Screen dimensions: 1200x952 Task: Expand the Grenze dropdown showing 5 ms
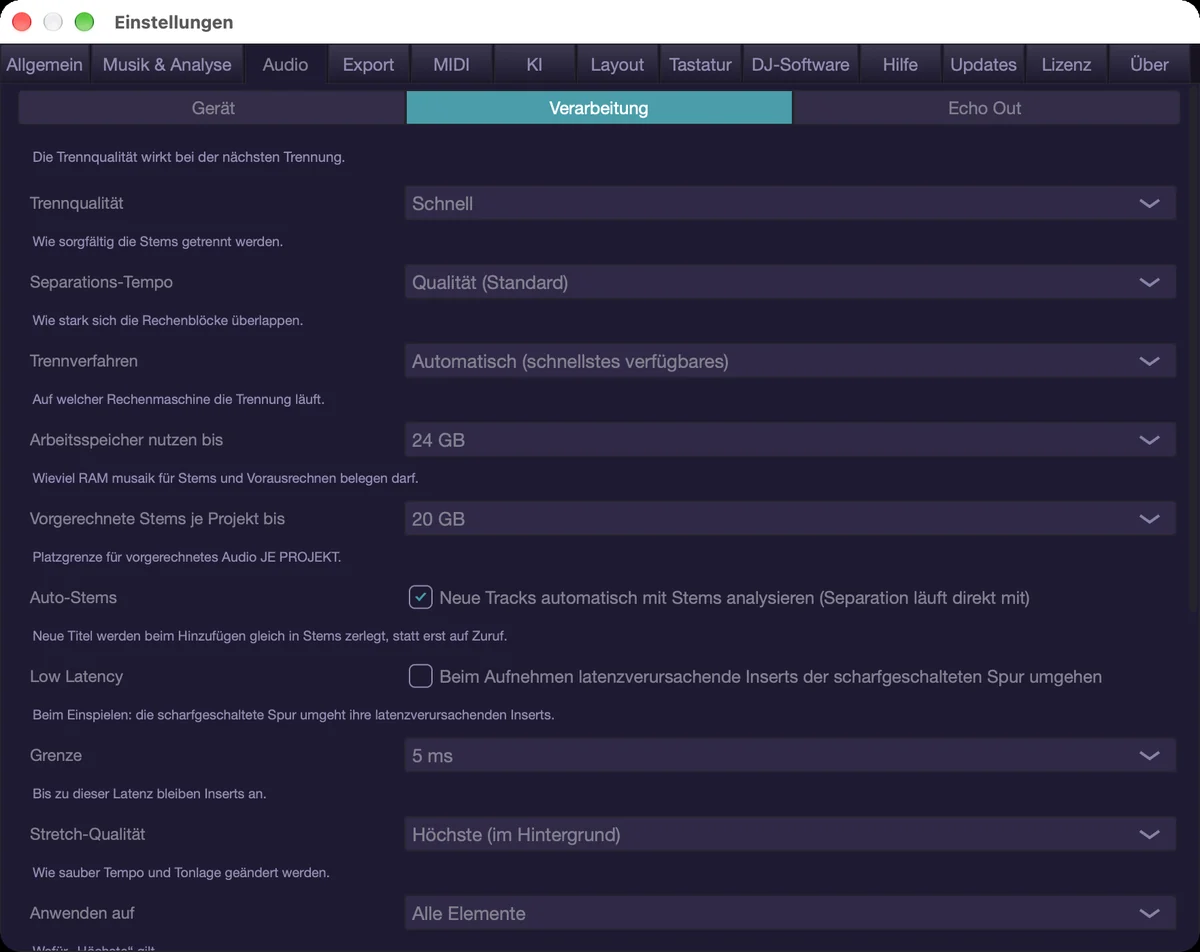(790, 756)
